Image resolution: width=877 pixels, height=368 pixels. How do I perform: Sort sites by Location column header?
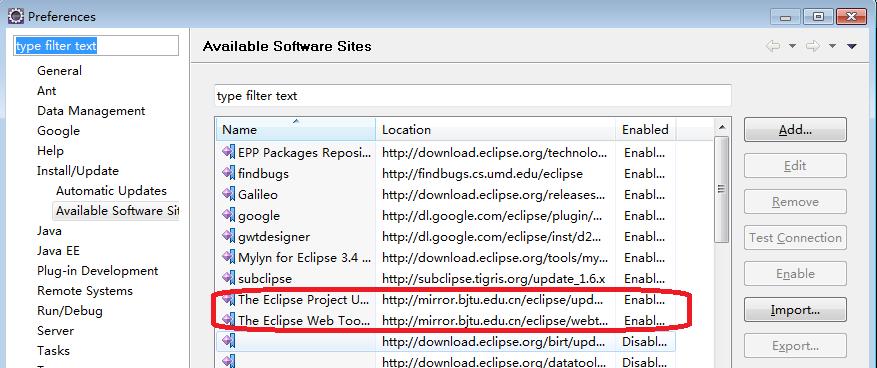(x=496, y=129)
